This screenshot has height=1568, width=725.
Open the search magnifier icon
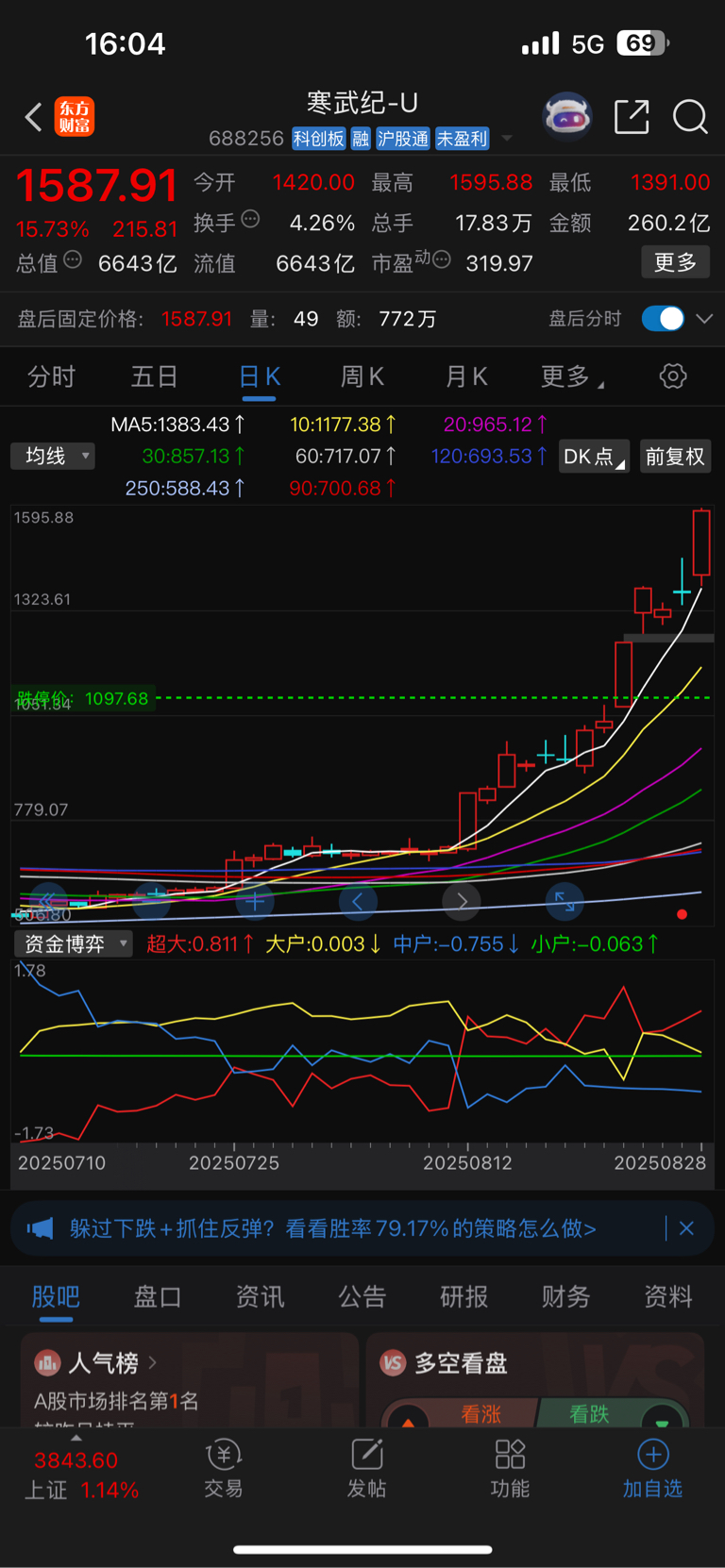[x=690, y=117]
